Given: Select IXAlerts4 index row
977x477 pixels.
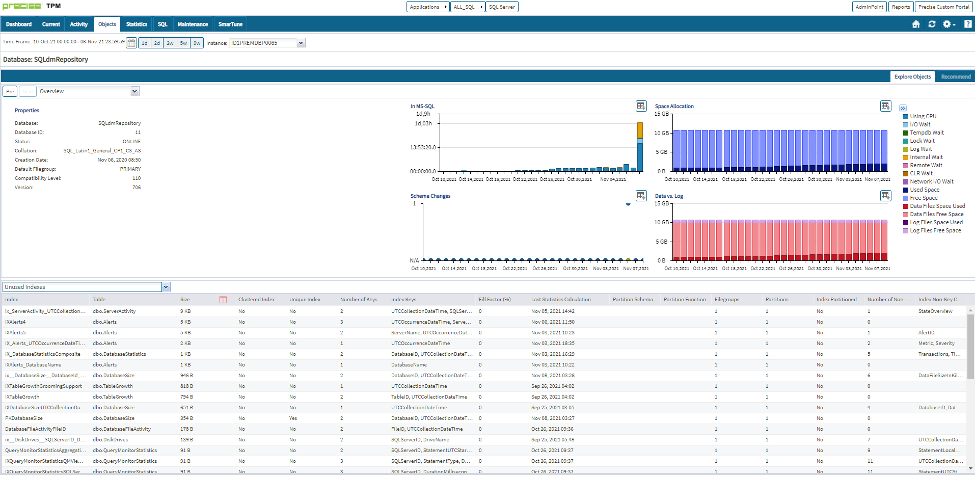Looking at the screenshot, I should (484, 321).
